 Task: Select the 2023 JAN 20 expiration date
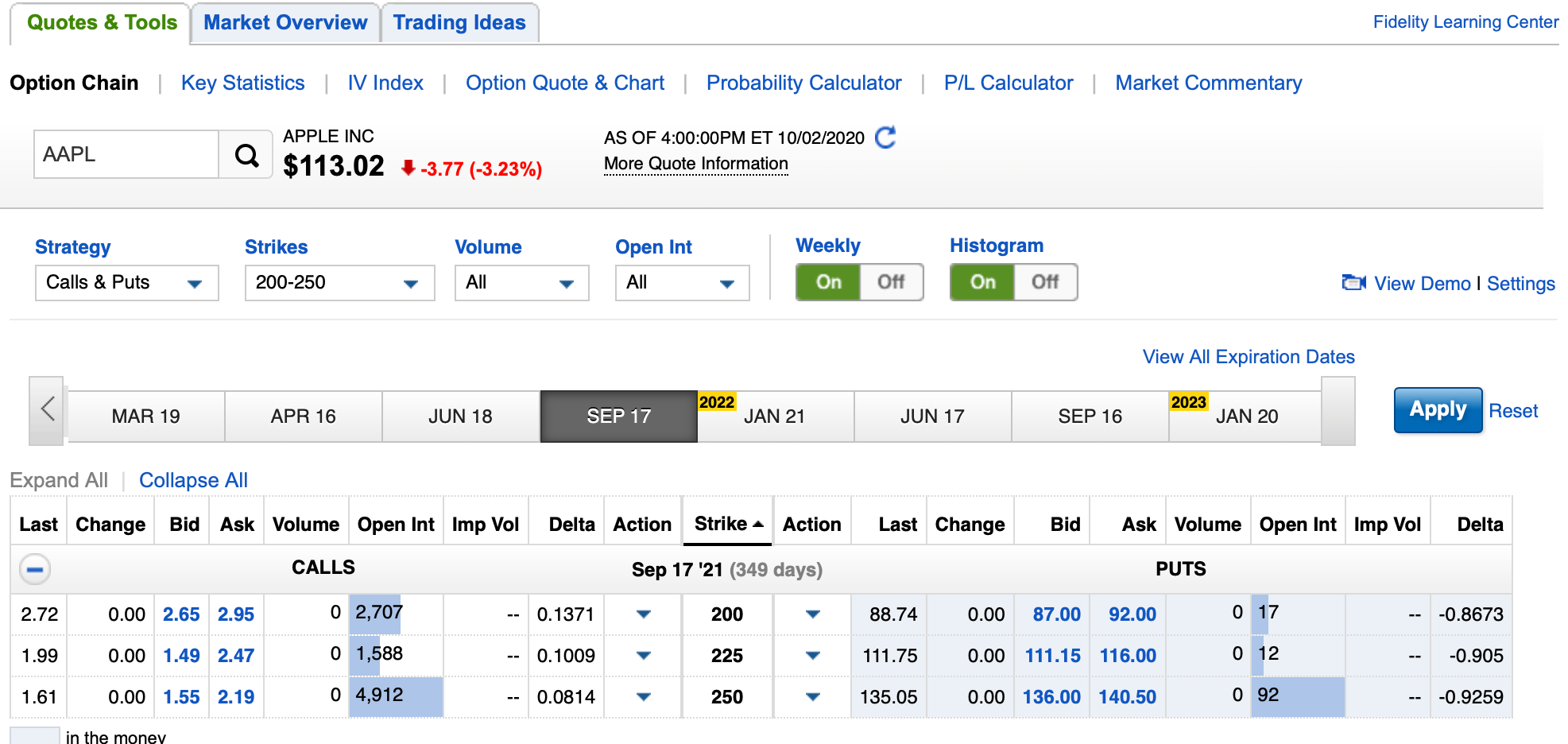click(1246, 417)
